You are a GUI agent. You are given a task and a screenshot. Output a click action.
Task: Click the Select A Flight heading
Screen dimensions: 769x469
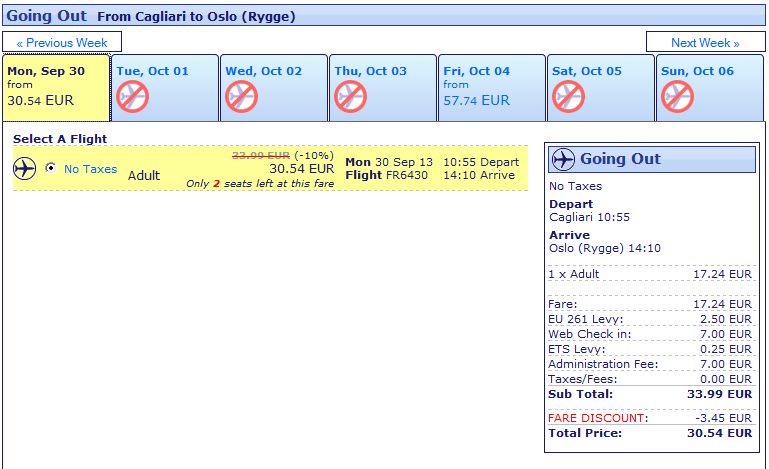click(x=60, y=139)
